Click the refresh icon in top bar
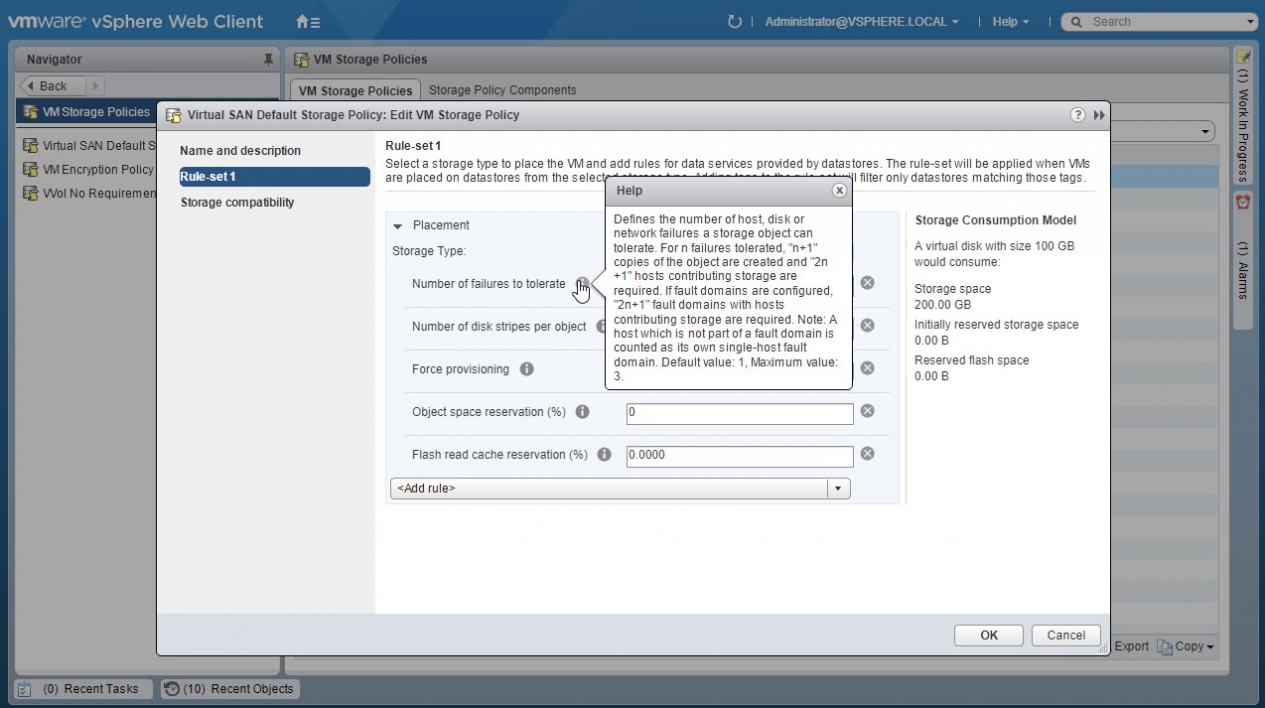 click(735, 22)
